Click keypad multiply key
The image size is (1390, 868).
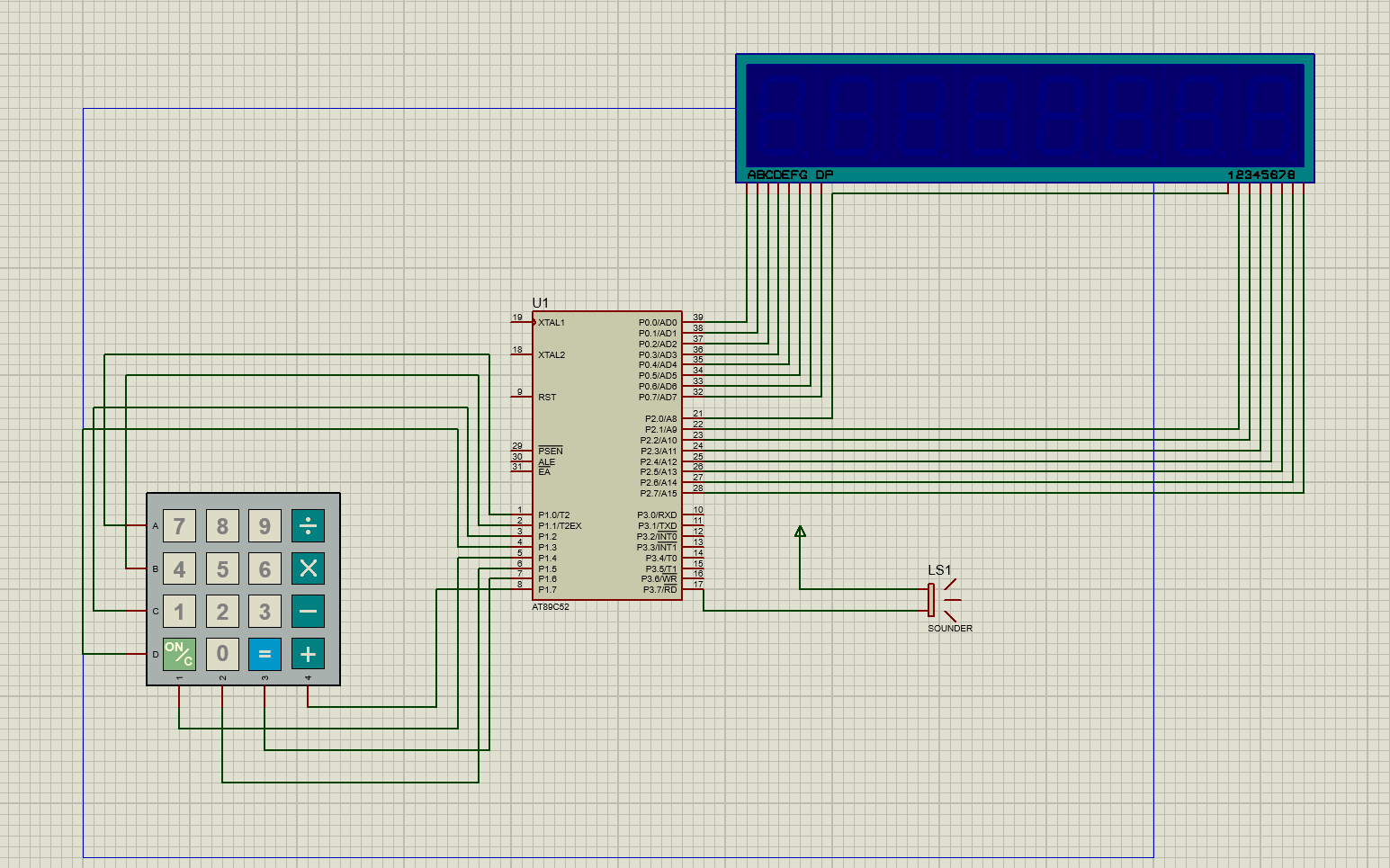coord(308,568)
